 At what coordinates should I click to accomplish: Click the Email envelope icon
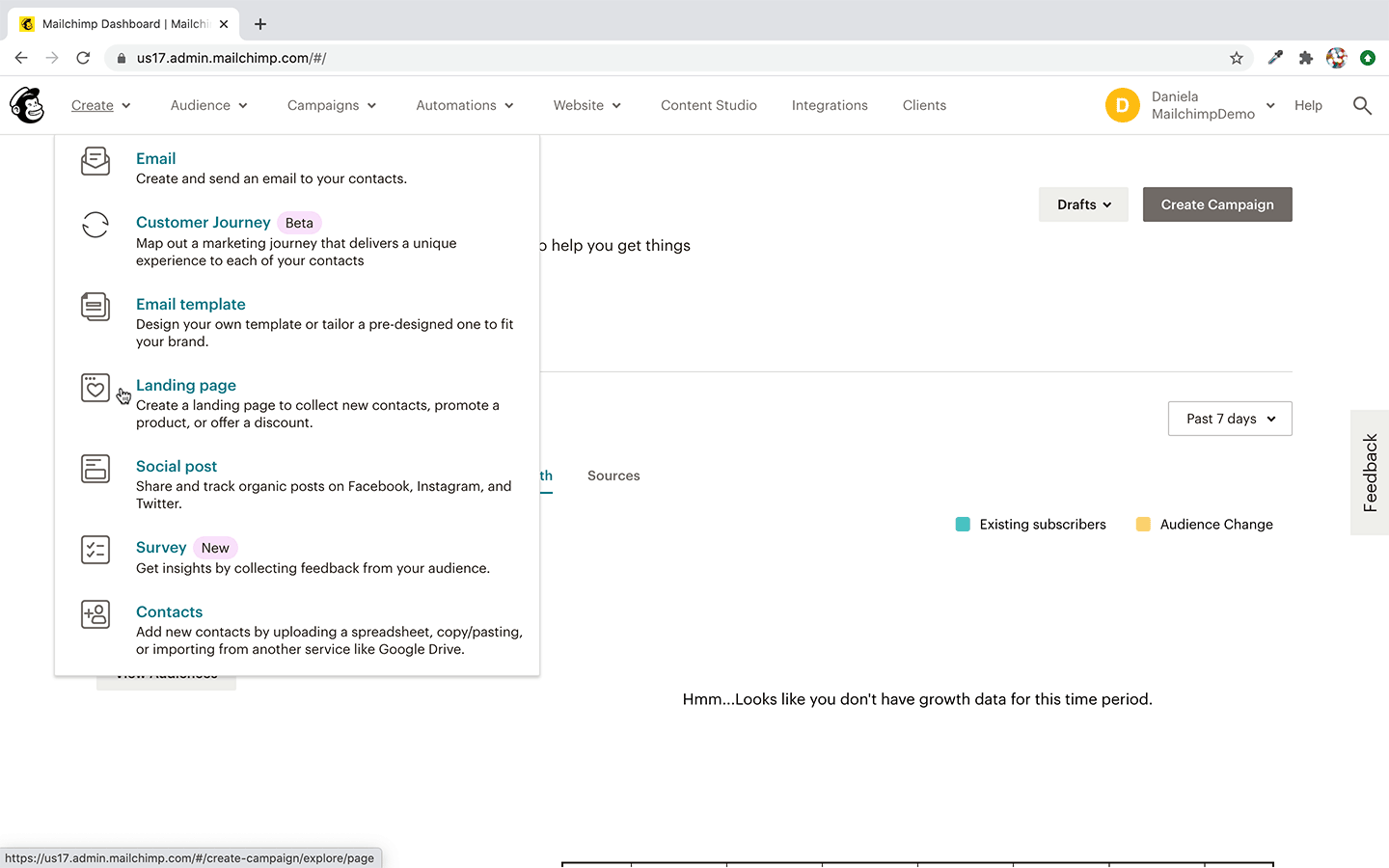[x=95, y=161]
